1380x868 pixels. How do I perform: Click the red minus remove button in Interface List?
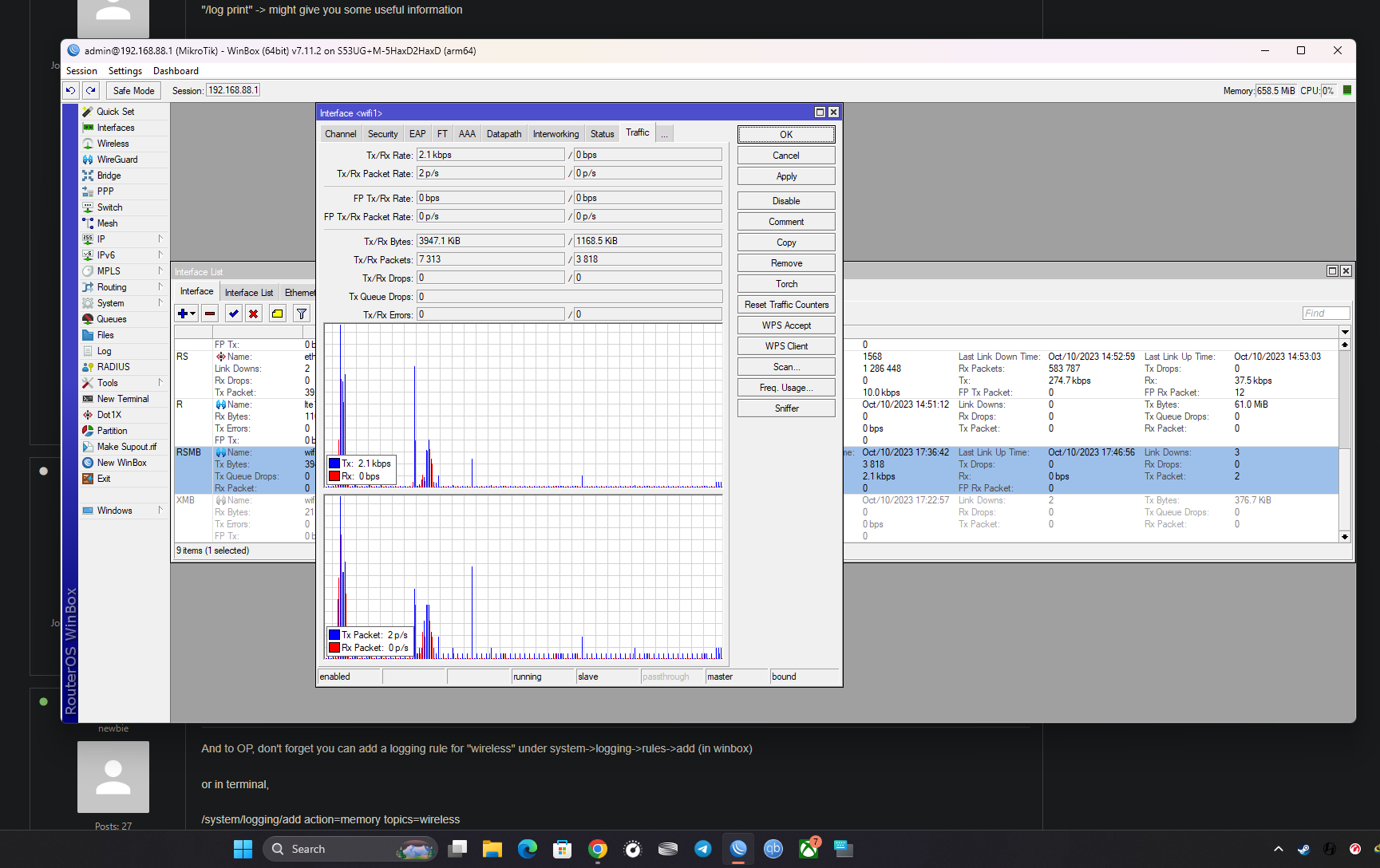point(210,314)
